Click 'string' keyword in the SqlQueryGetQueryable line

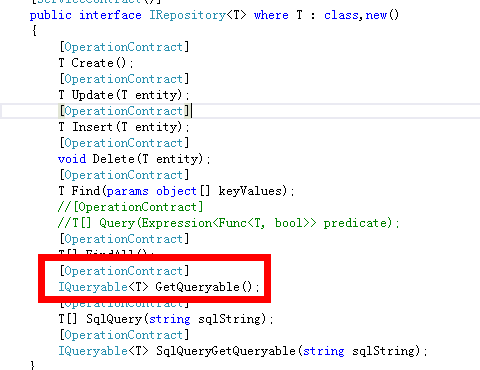click(324, 351)
